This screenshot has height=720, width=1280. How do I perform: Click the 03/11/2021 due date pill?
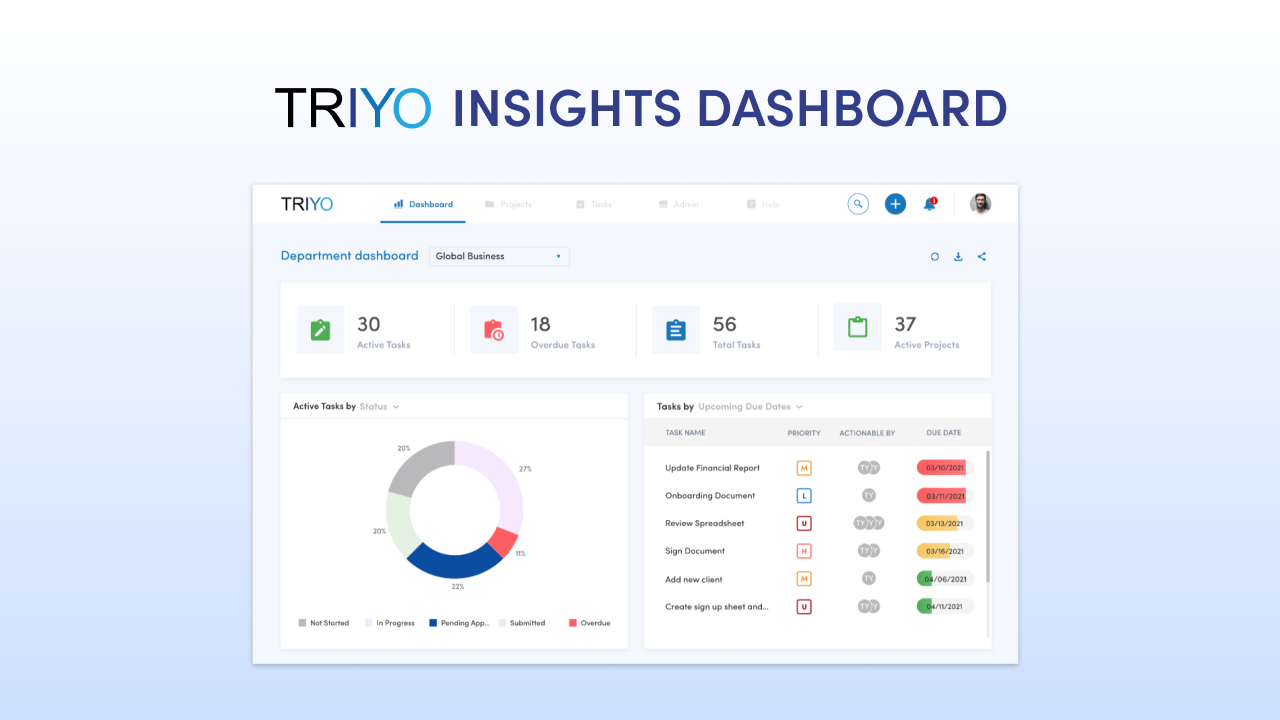click(945, 495)
